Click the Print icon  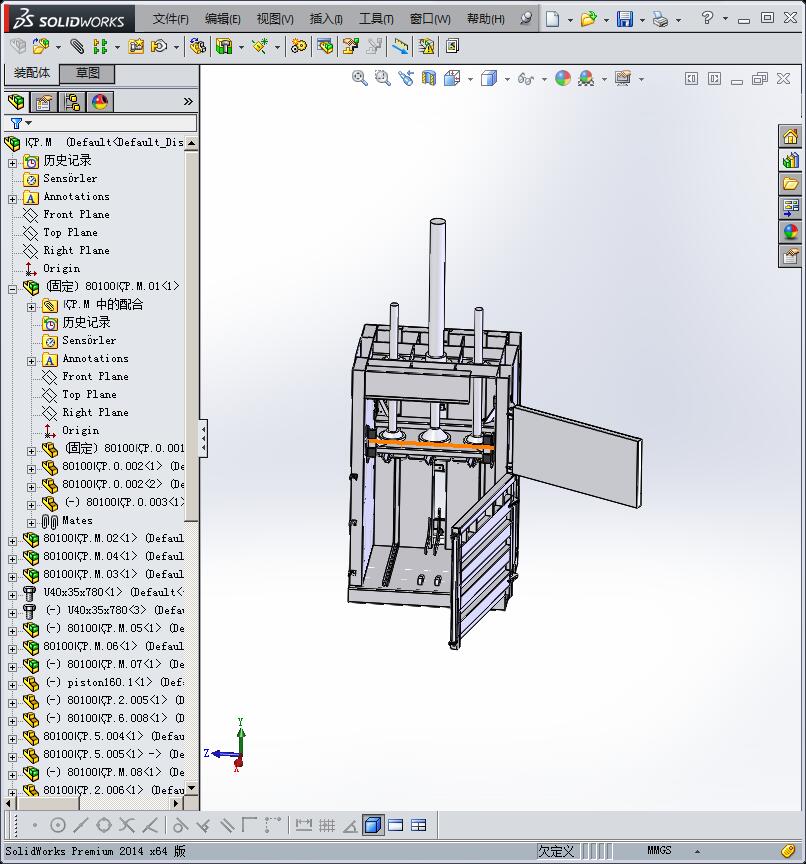pos(660,19)
